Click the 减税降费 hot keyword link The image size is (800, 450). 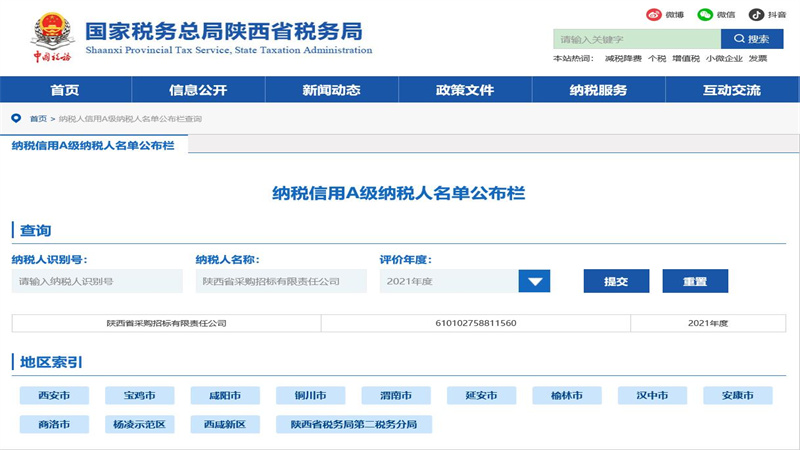(623, 59)
